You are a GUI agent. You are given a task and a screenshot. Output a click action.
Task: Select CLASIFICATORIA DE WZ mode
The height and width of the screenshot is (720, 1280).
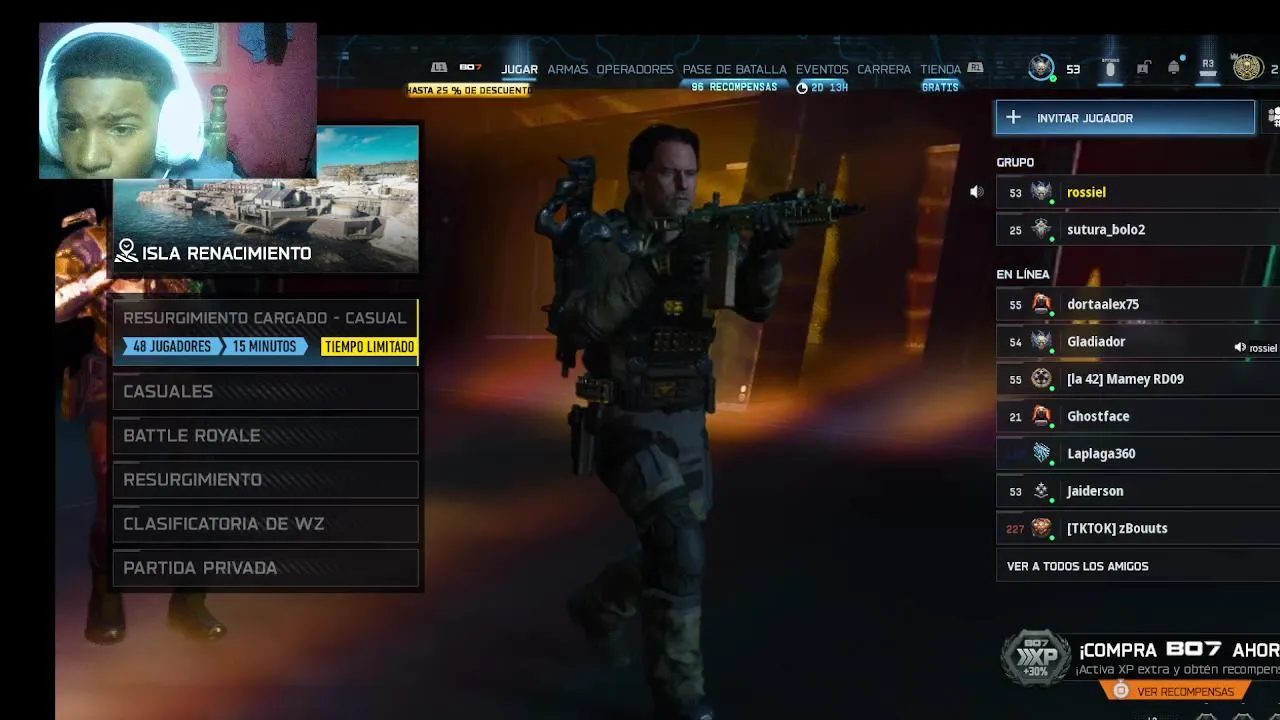point(265,523)
